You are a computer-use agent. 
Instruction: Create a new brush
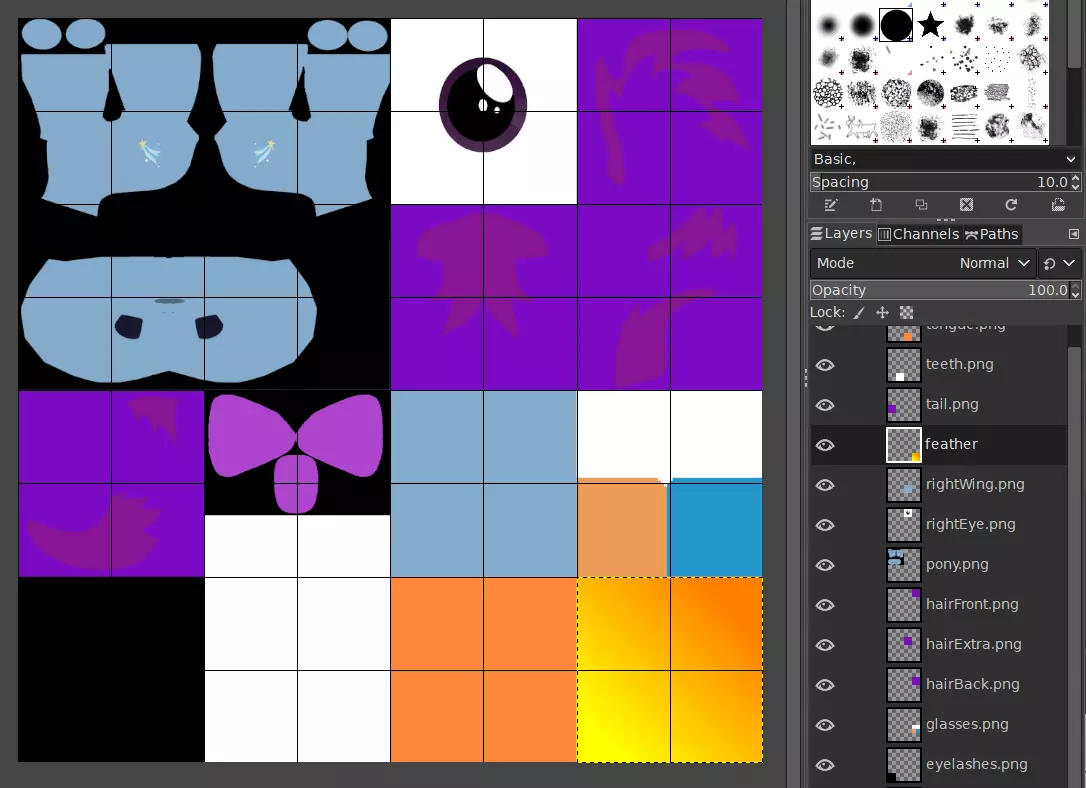point(876,205)
